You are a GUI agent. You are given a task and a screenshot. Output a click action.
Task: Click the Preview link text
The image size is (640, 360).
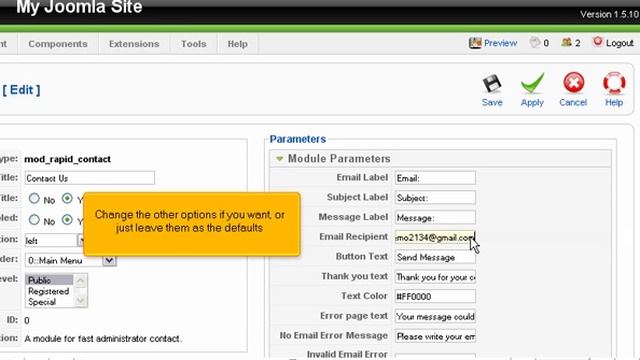(x=500, y=43)
